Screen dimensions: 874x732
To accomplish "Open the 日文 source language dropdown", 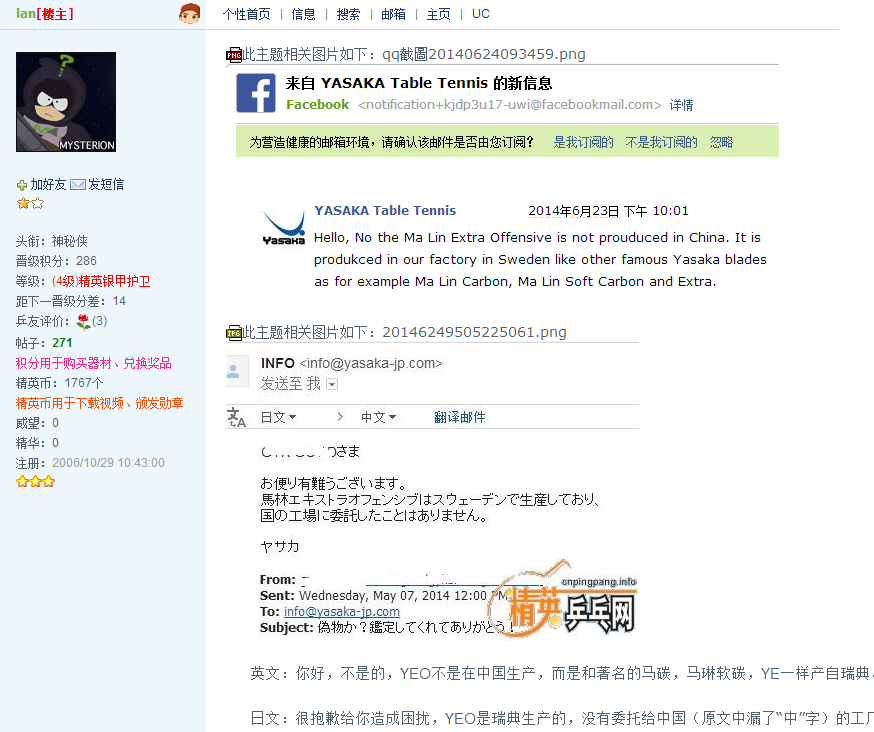I will 278,417.
